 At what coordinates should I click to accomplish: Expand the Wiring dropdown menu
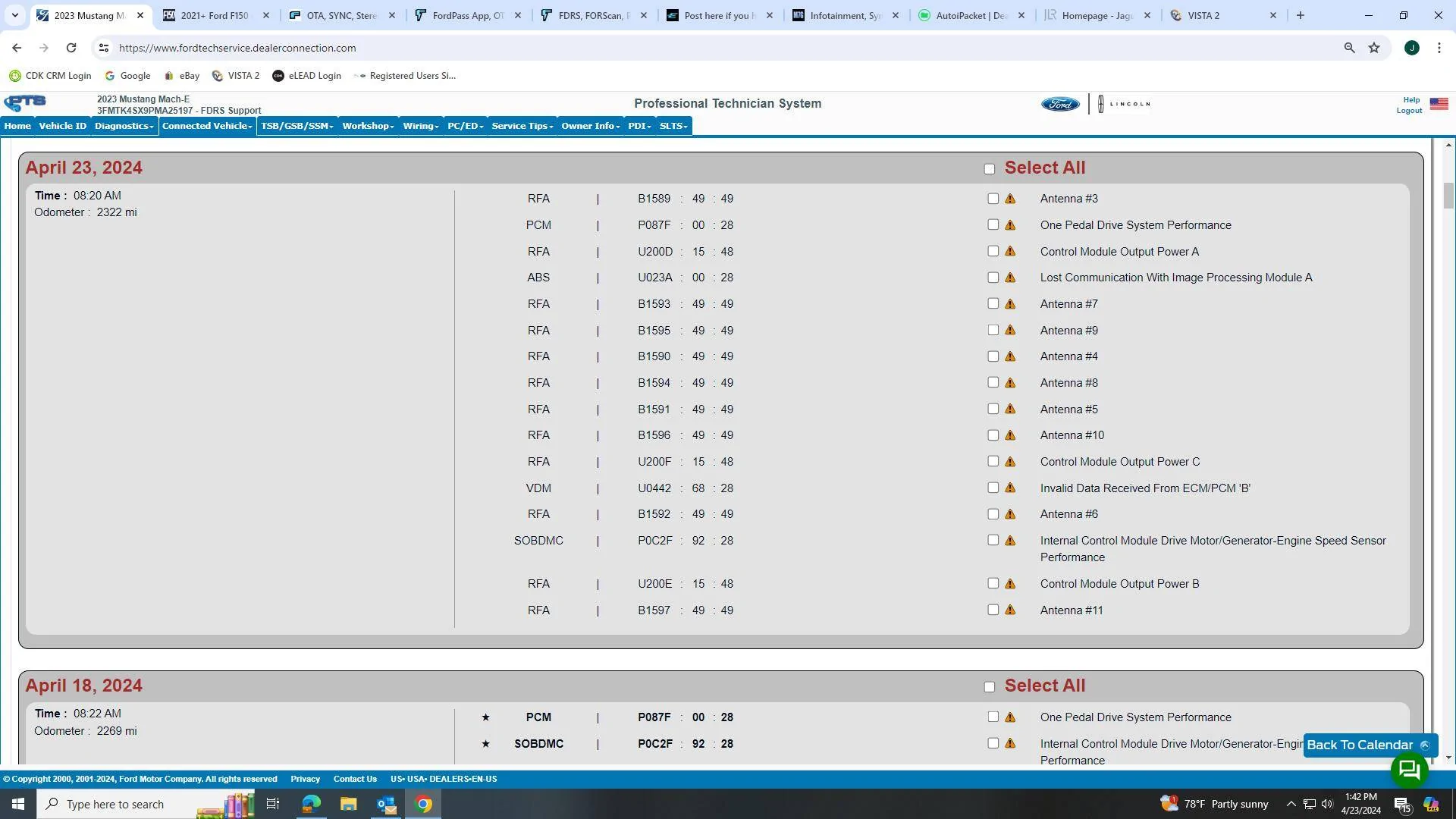click(421, 126)
